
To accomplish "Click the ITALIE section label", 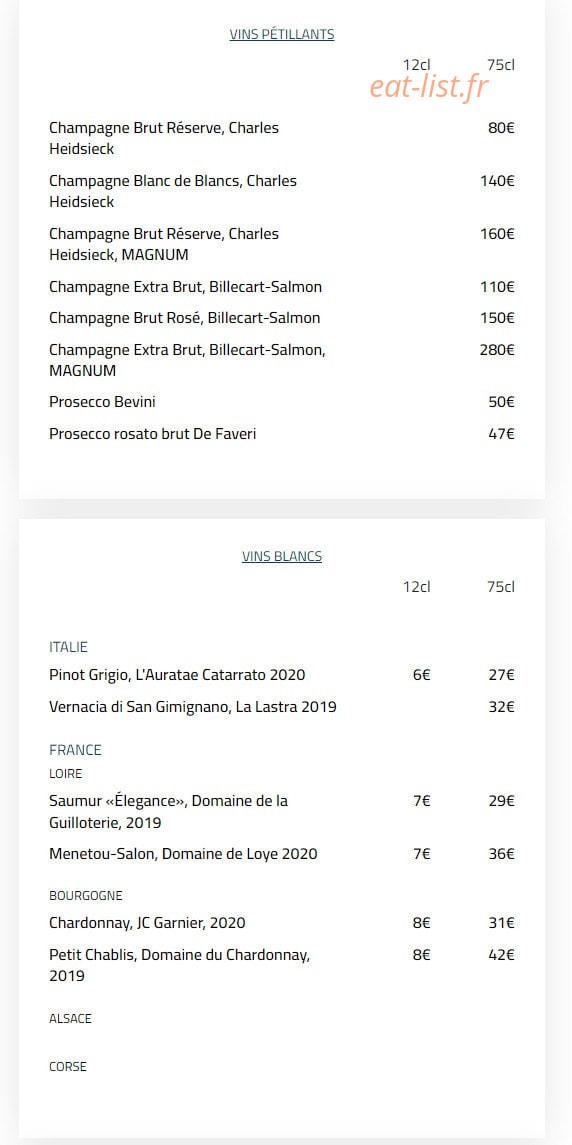I will [x=69, y=647].
